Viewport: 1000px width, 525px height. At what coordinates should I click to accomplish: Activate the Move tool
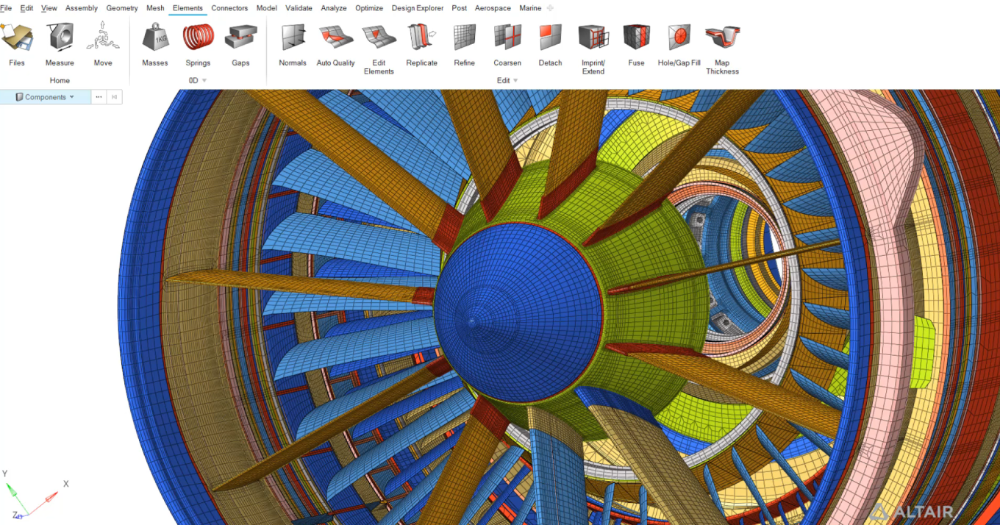[103, 43]
